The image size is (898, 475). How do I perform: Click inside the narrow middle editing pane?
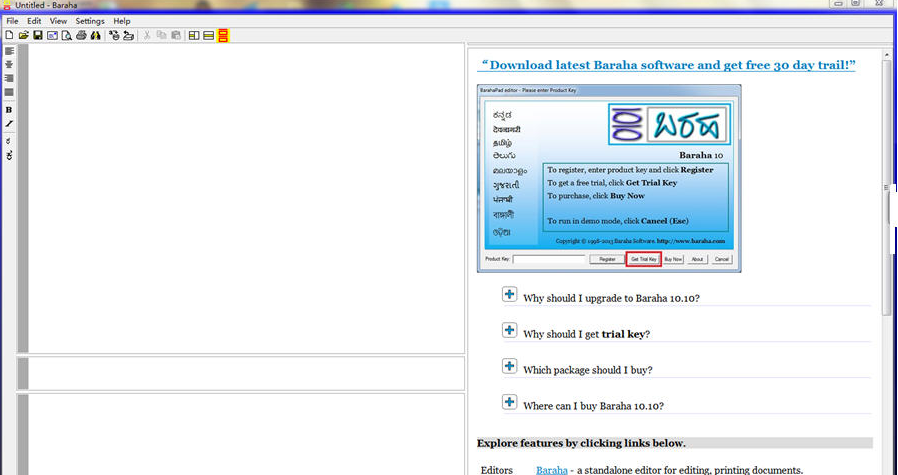(246, 374)
